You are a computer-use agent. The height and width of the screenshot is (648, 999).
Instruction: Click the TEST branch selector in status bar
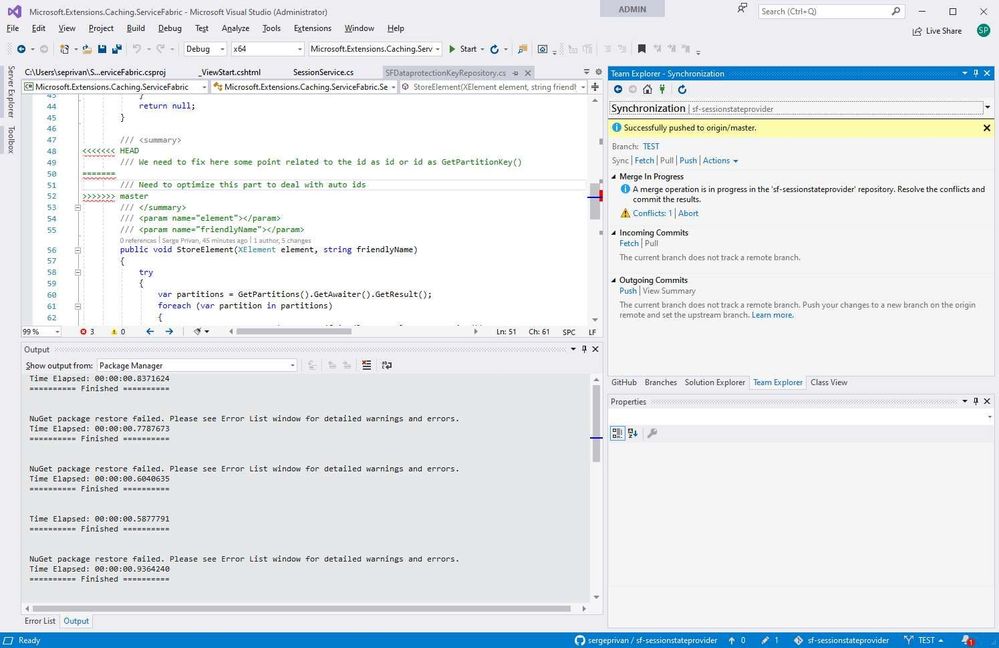tap(924, 640)
